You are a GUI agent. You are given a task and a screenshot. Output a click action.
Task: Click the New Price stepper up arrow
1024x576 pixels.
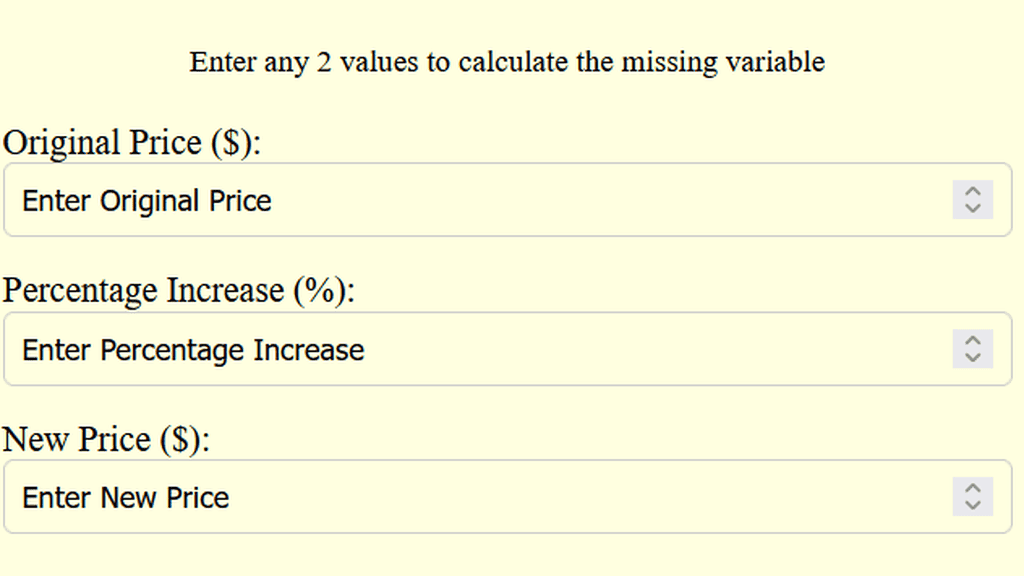pyautogui.click(x=971, y=489)
